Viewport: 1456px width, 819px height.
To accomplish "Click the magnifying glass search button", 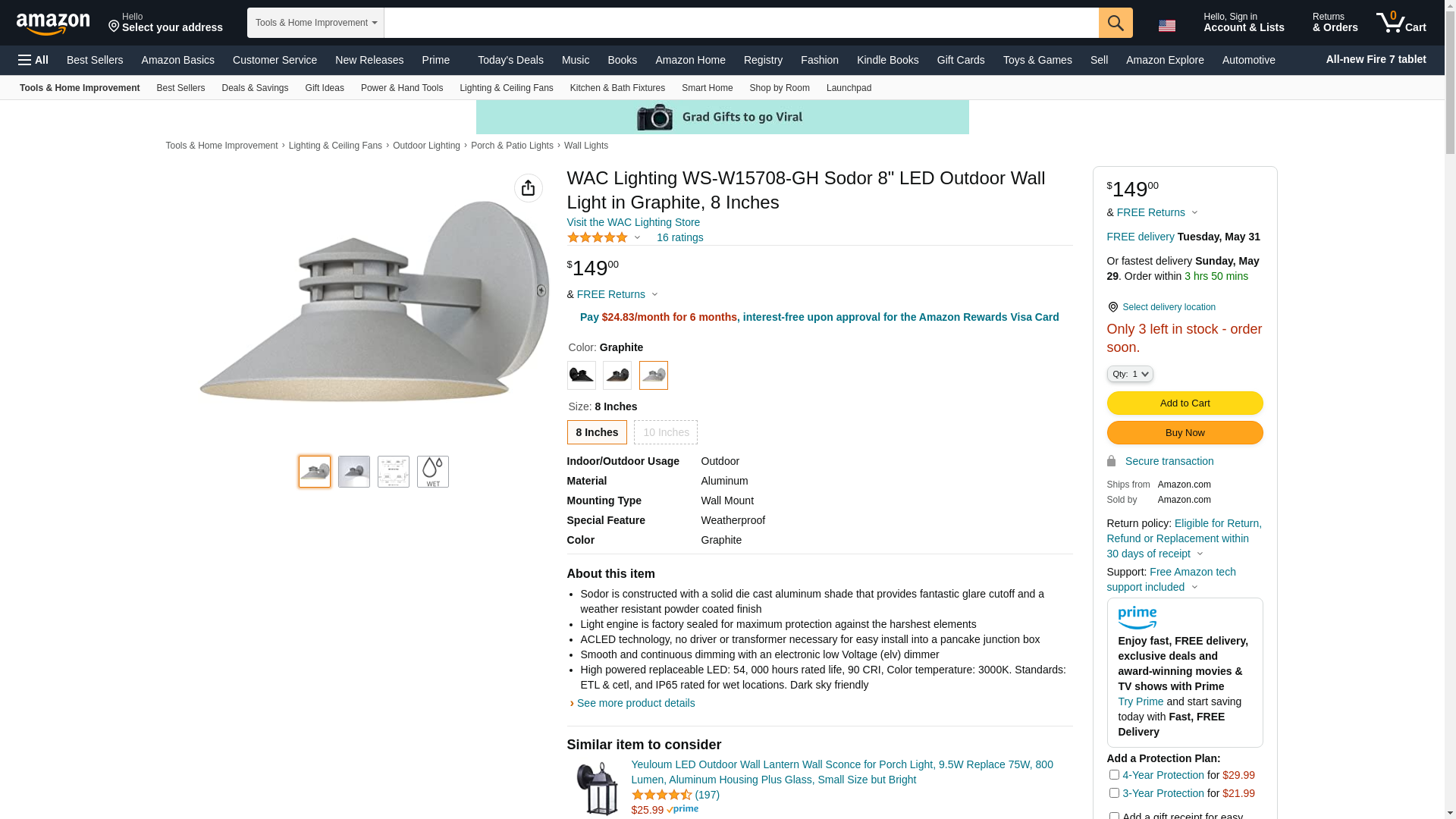I will (1115, 23).
